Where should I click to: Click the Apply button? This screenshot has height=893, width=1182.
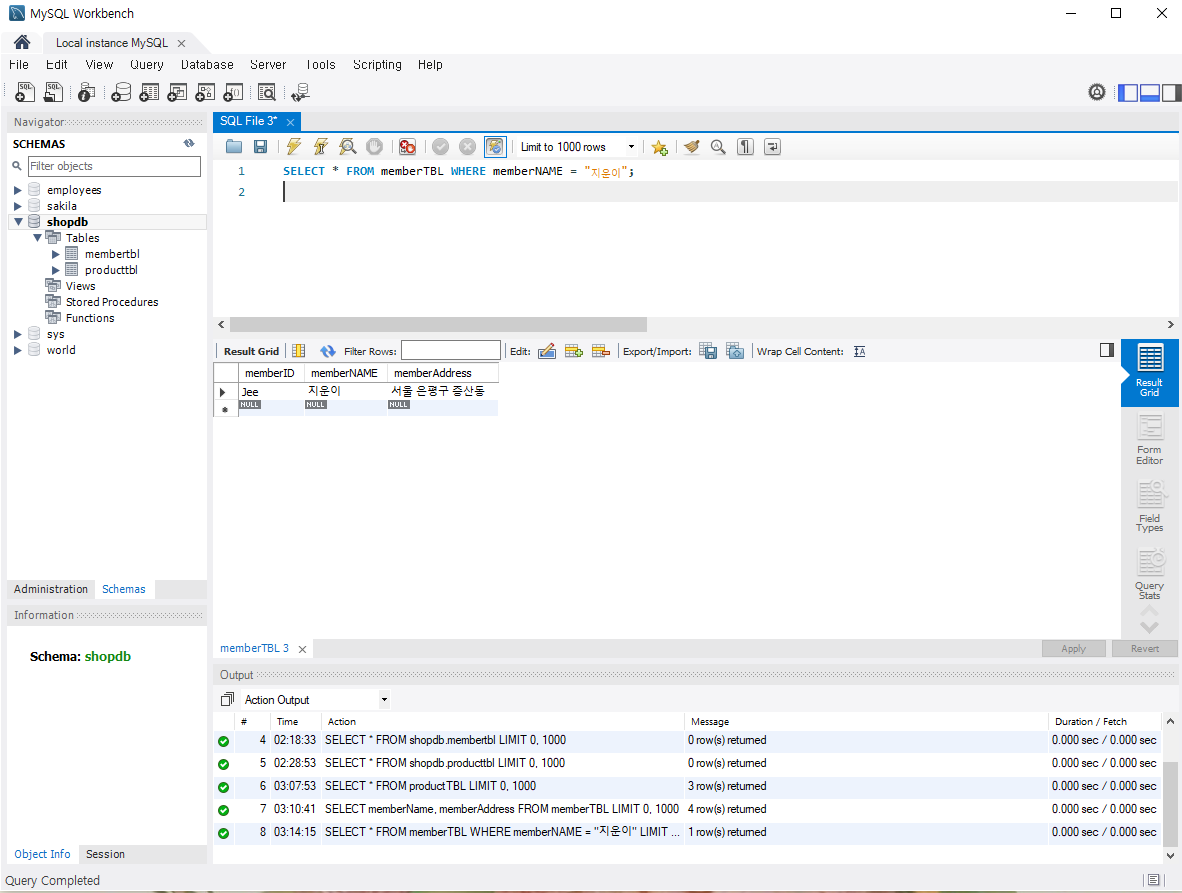pyautogui.click(x=1073, y=648)
